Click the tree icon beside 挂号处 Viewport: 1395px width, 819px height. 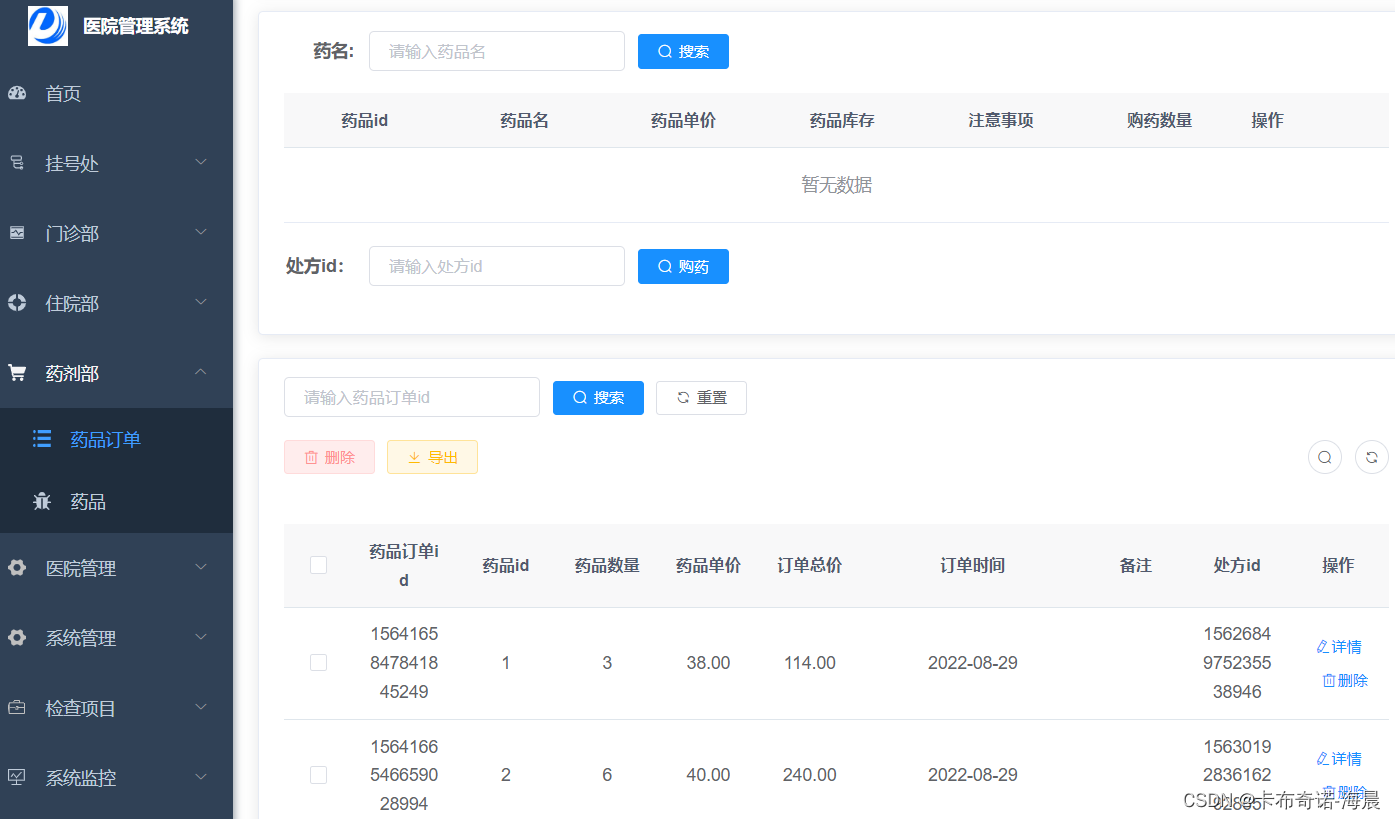coord(17,163)
